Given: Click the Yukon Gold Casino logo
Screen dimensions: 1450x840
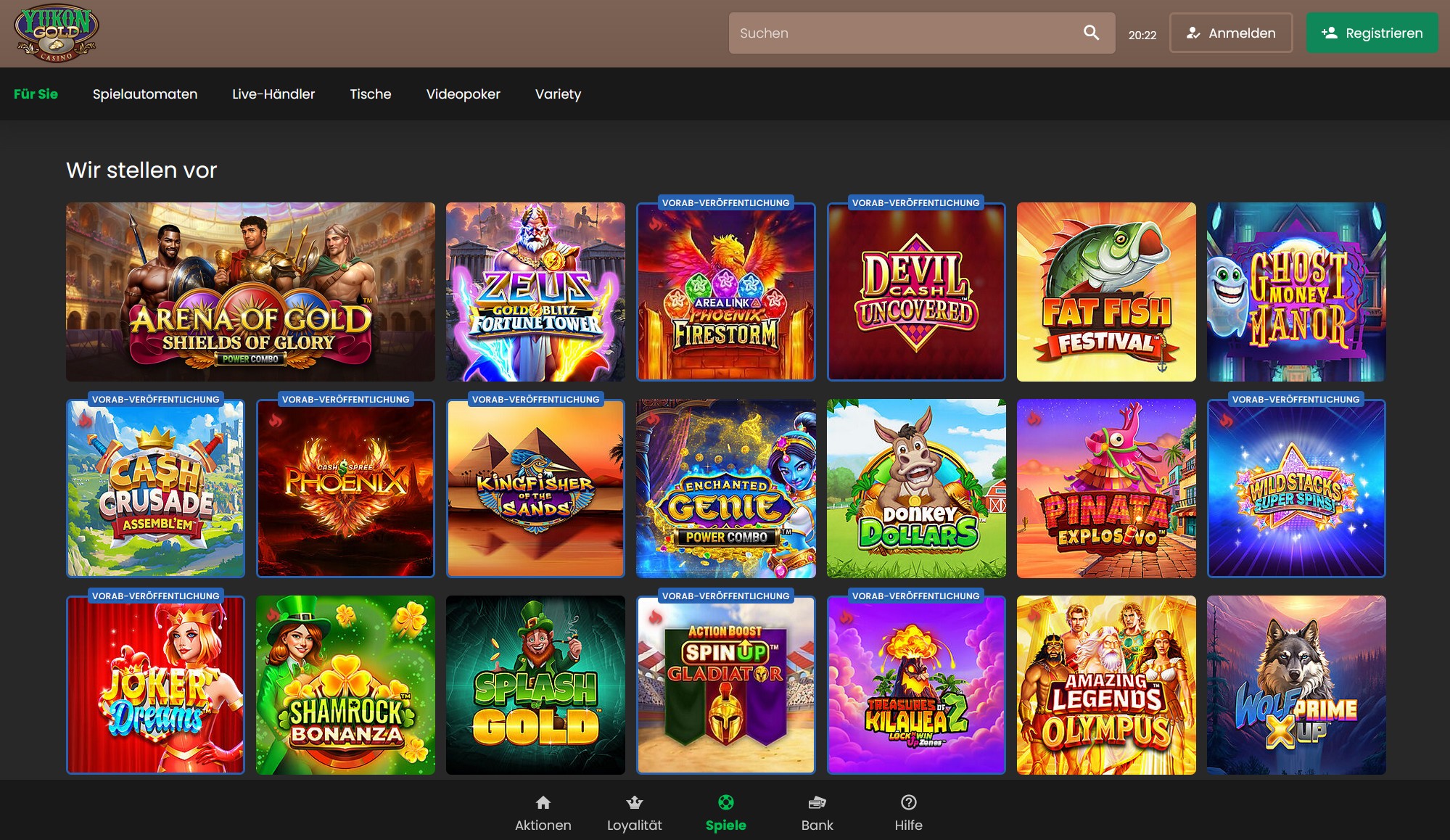Looking at the screenshot, I should click(57, 33).
